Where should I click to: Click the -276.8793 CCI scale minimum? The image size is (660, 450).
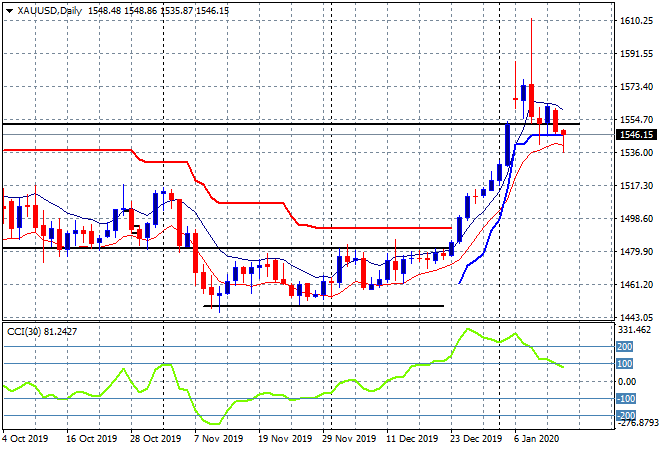[636, 423]
